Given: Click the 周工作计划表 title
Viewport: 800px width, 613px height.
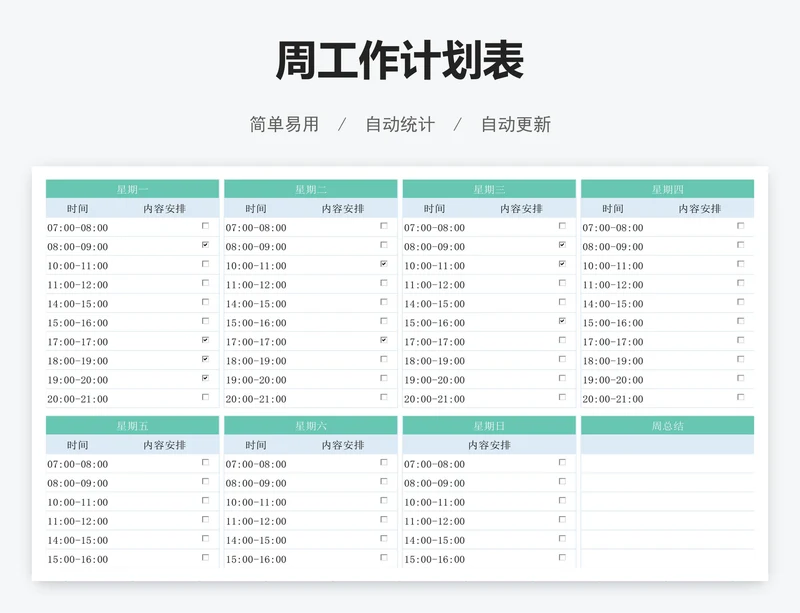Looking at the screenshot, I should [400, 61].
